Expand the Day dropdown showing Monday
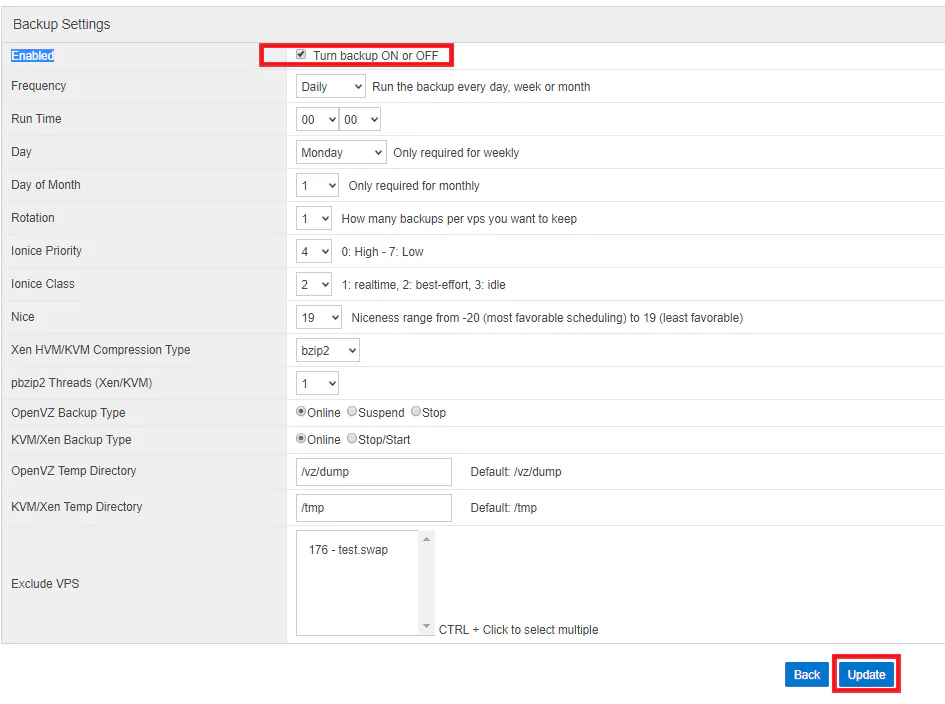The image size is (945, 704). [341, 153]
